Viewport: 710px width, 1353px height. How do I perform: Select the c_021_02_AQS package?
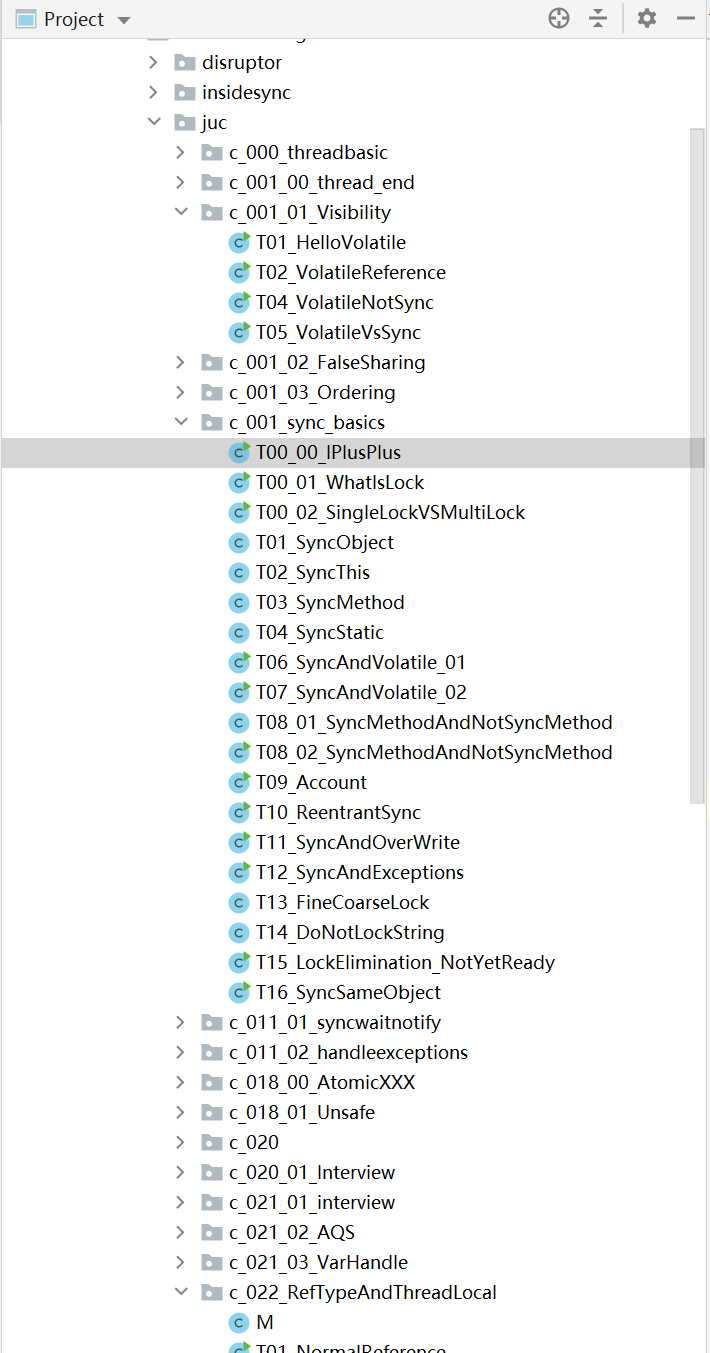click(291, 1232)
